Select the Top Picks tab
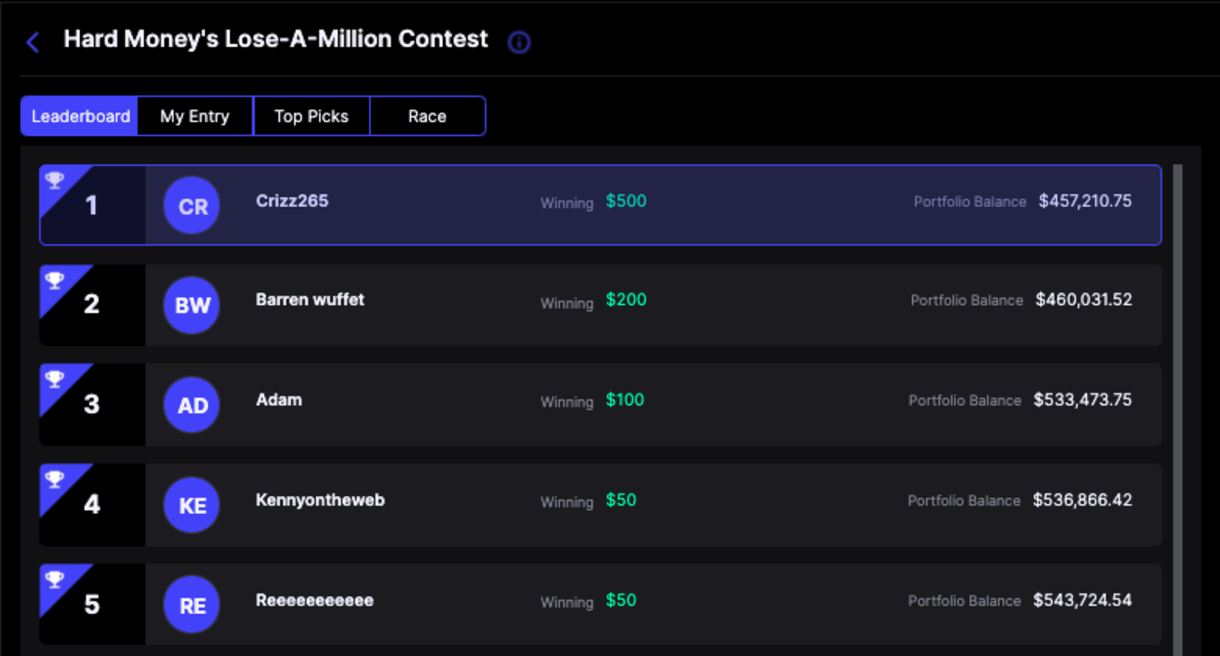Image resolution: width=1220 pixels, height=656 pixels. pyautogui.click(x=311, y=116)
